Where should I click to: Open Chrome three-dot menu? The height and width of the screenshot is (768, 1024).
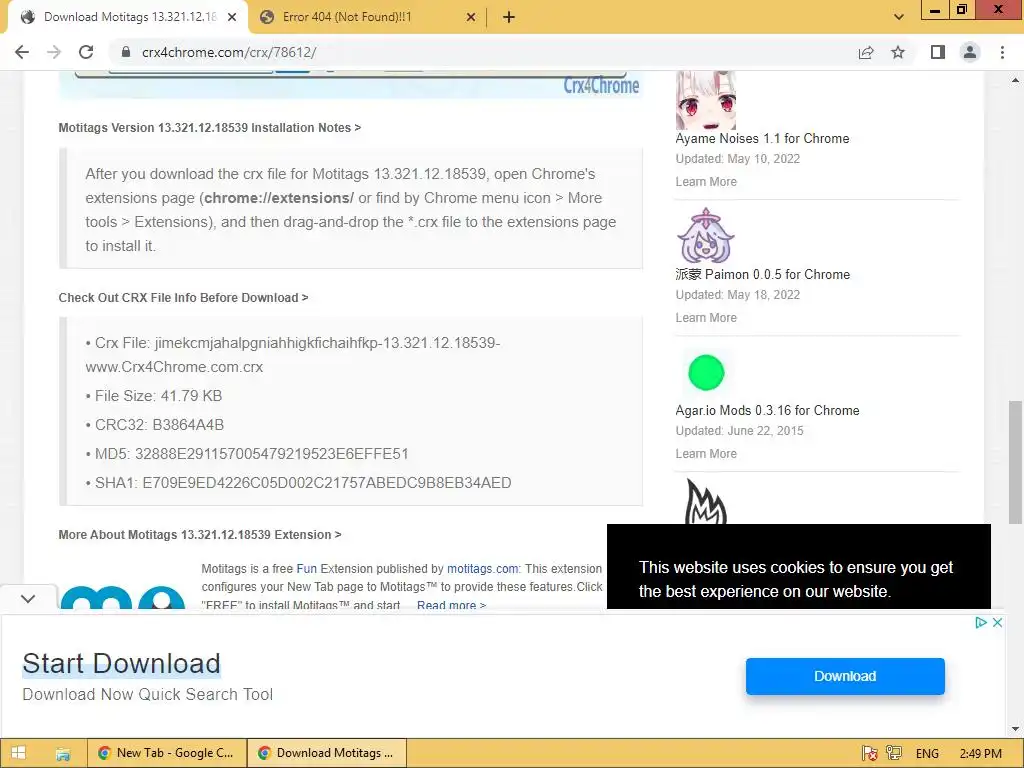[1002, 52]
